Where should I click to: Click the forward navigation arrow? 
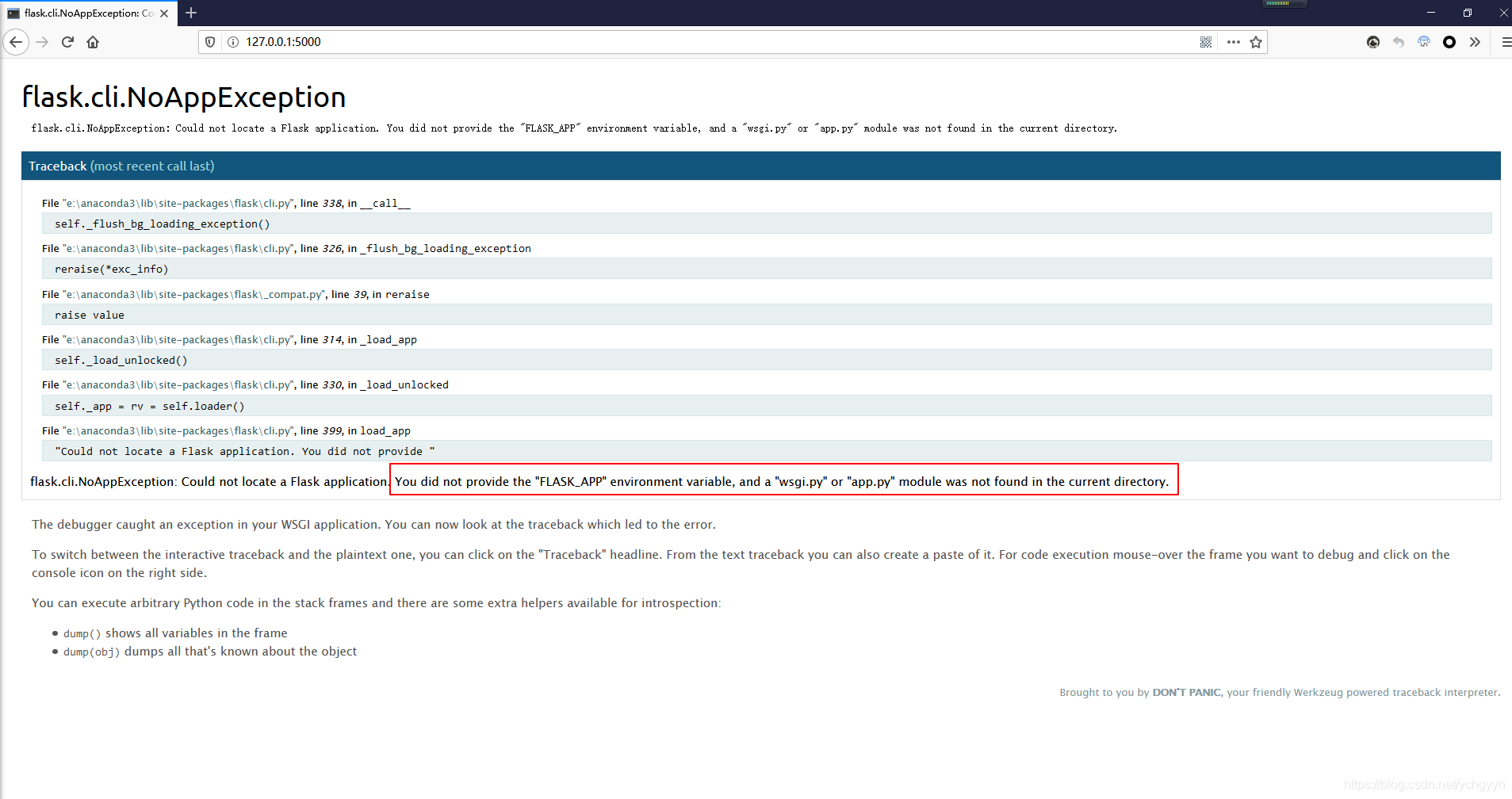(43, 42)
